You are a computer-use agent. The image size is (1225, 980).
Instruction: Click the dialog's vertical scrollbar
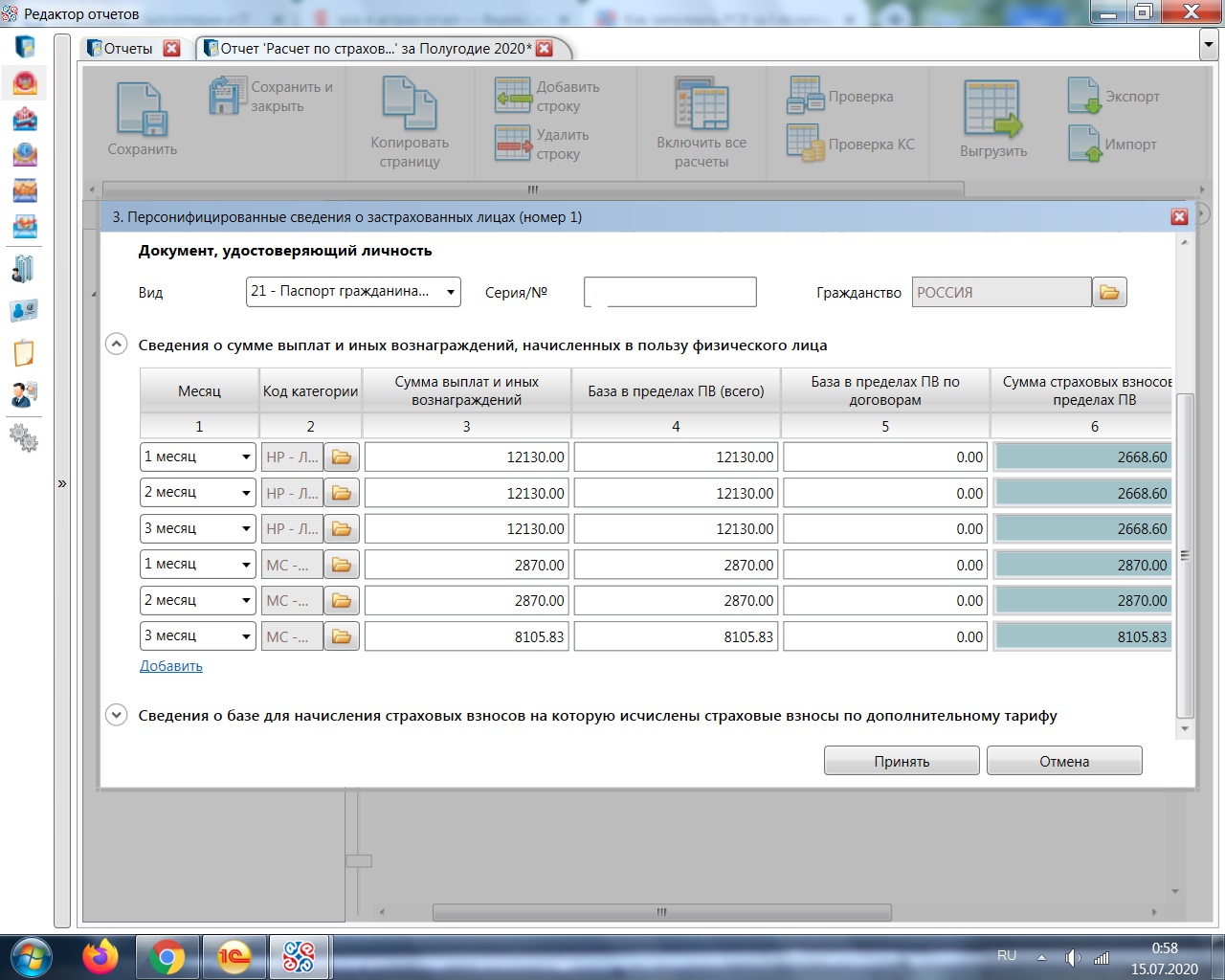[x=1185, y=555]
